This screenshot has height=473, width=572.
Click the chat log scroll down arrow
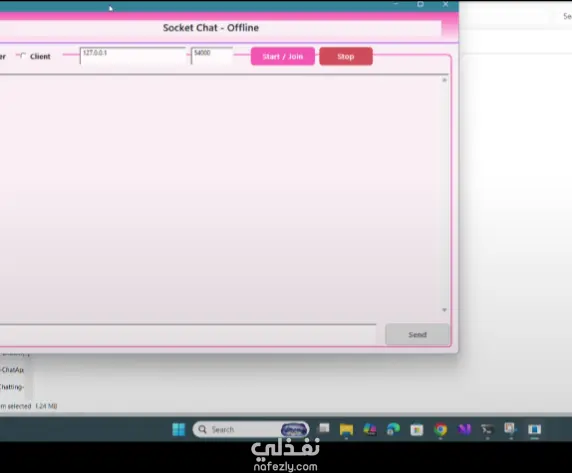(444, 310)
